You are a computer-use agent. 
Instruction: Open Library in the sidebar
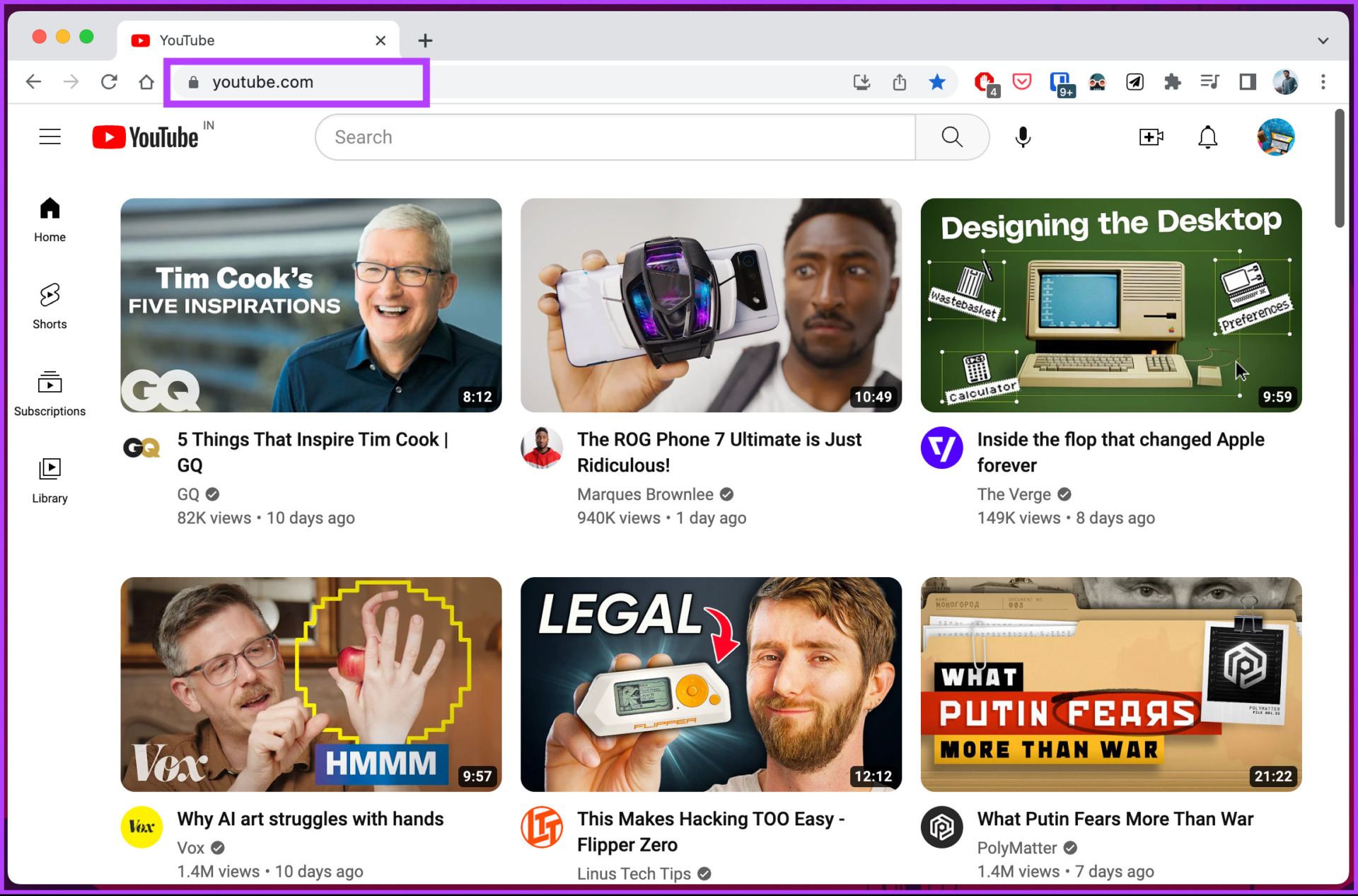pyautogui.click(x=50, y=481)
